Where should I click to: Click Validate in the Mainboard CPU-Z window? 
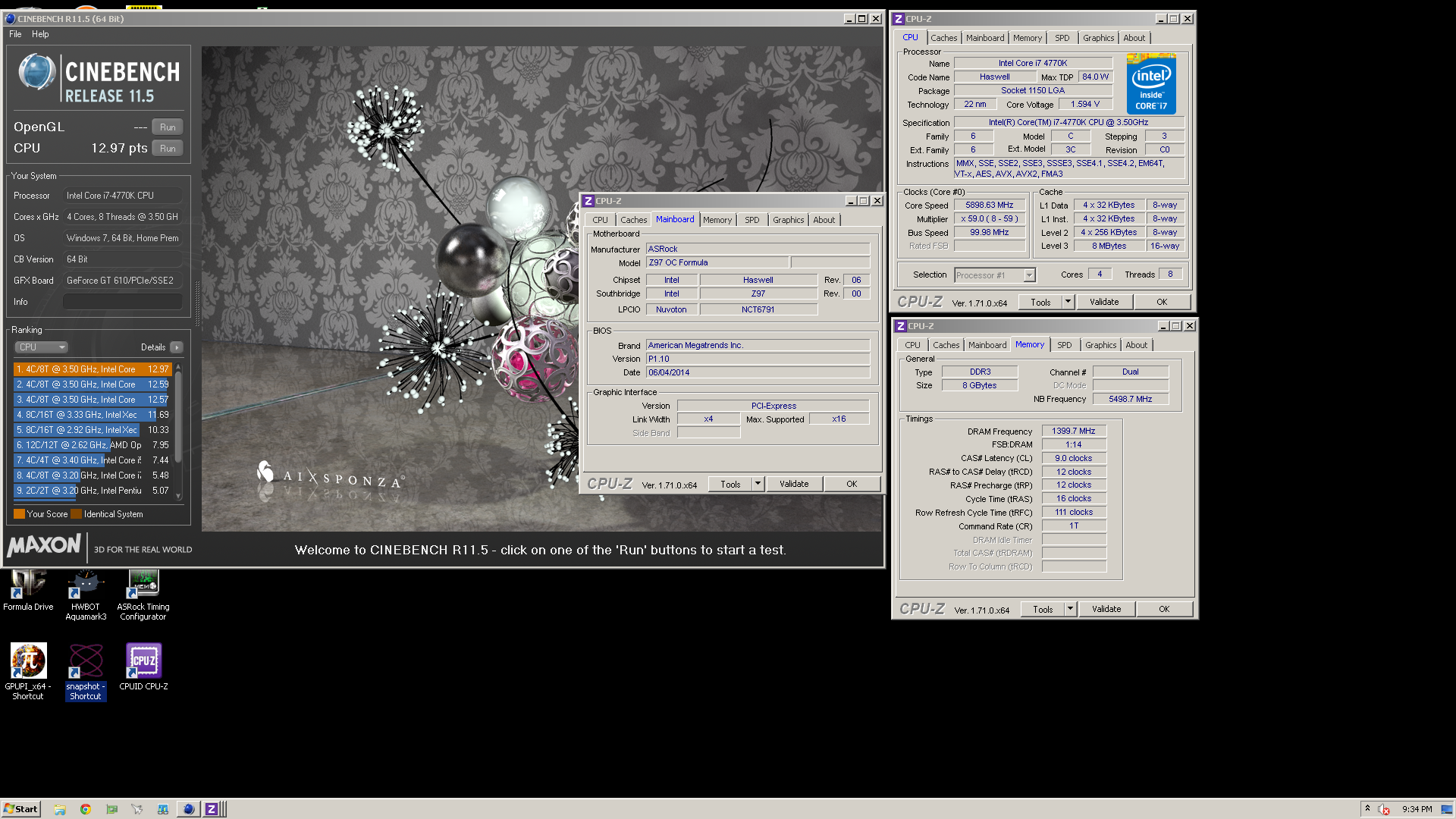tap(794, 484)
